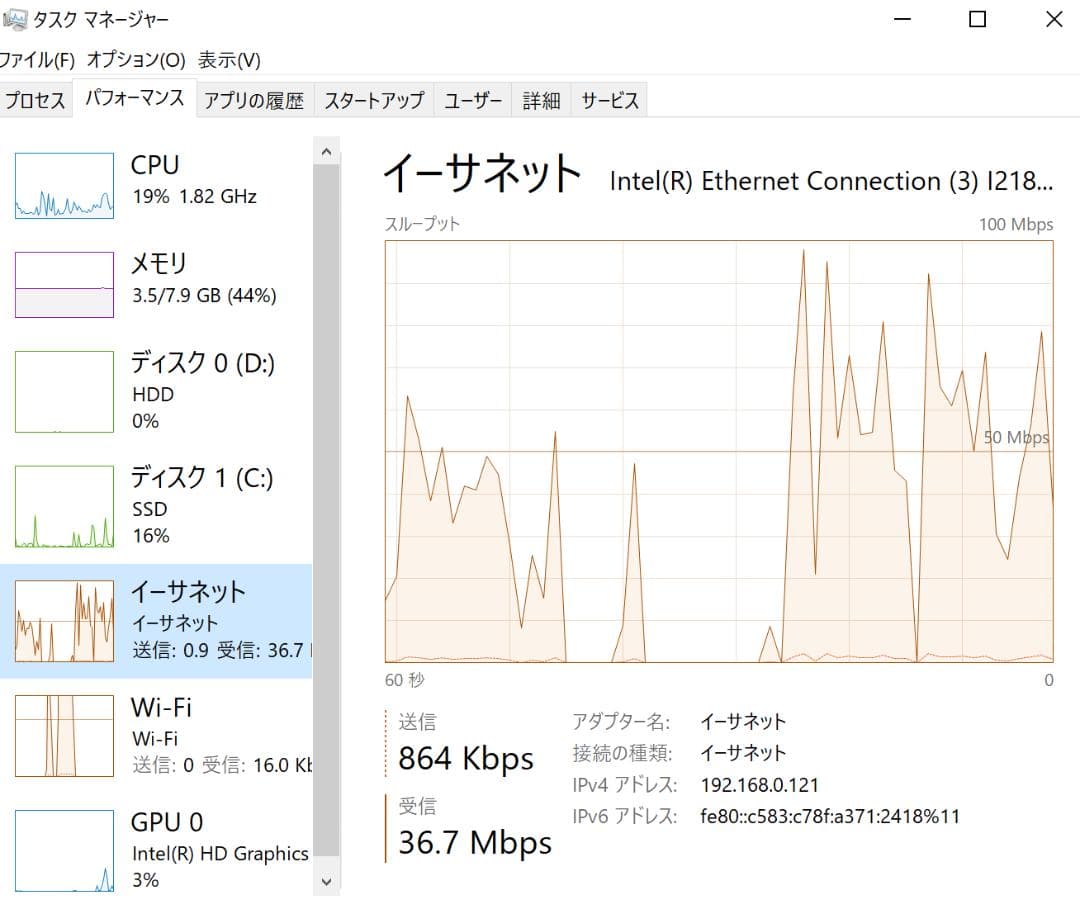The width and height of the screenshot is (1080, 914).
Task: Click the イーサネット sidebar graph thumbnail
Action: (63, 620)
